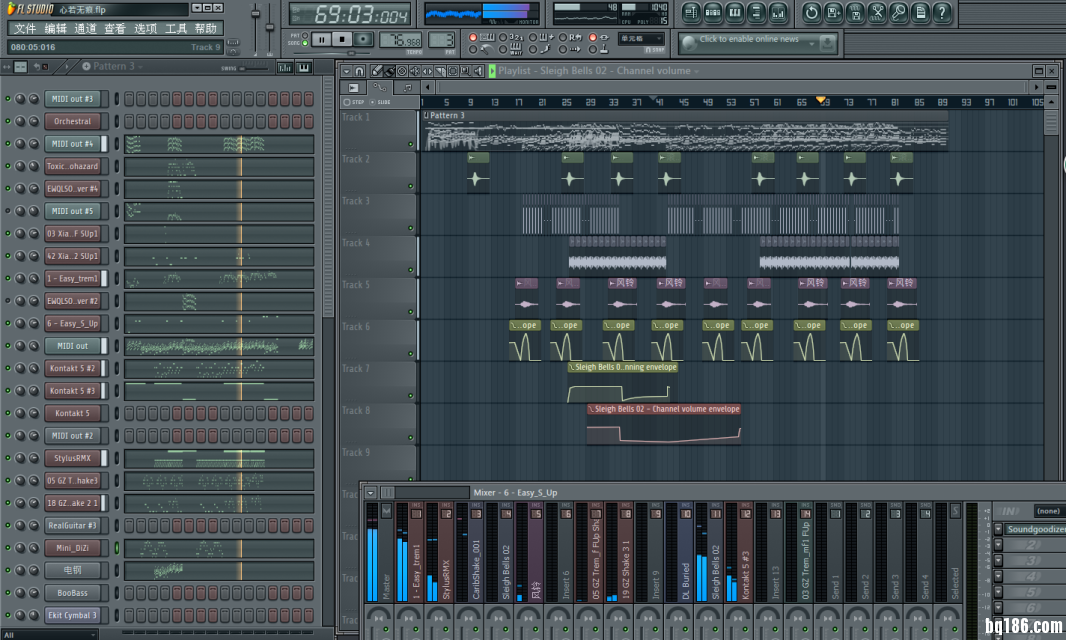Viewport: 1066px width, 640px height.
Task: Open the snap setting dropdown in toolbar
Action: 640,38
